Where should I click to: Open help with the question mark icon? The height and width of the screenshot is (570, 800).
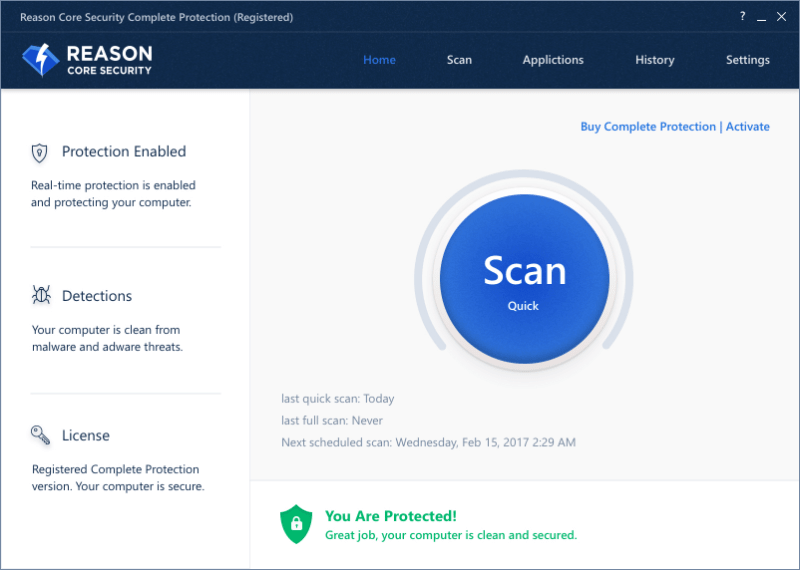tap(742, 16)
